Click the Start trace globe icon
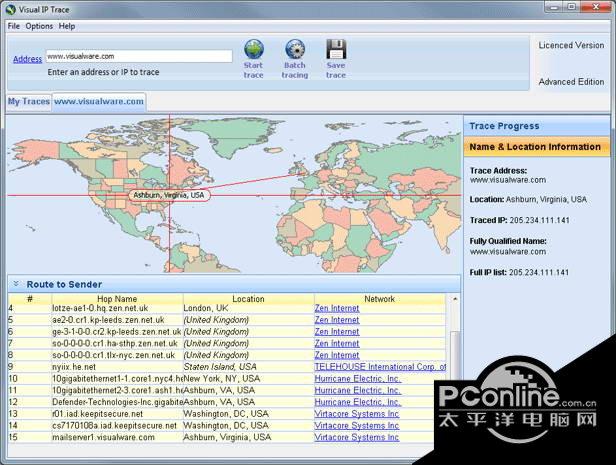Viewport: 616px width, 465px height. tap(254, 49)
